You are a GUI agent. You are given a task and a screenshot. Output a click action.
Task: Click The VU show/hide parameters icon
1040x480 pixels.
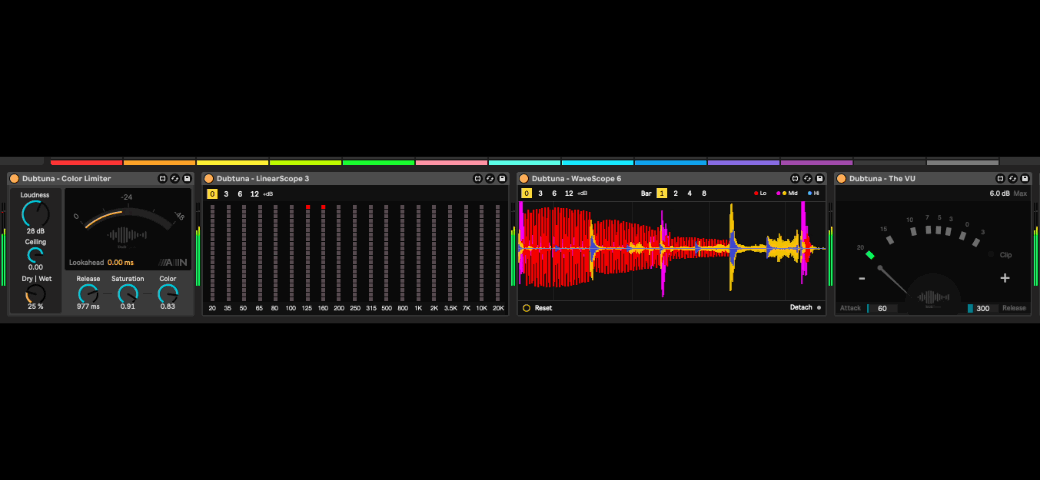(1000, 178)
